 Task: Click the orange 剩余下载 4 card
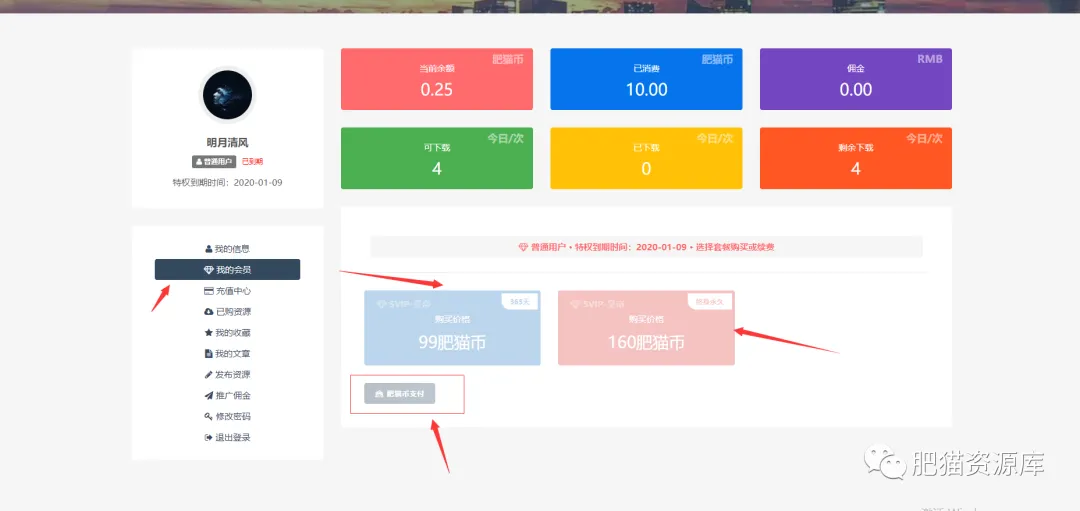pos(855,158)
